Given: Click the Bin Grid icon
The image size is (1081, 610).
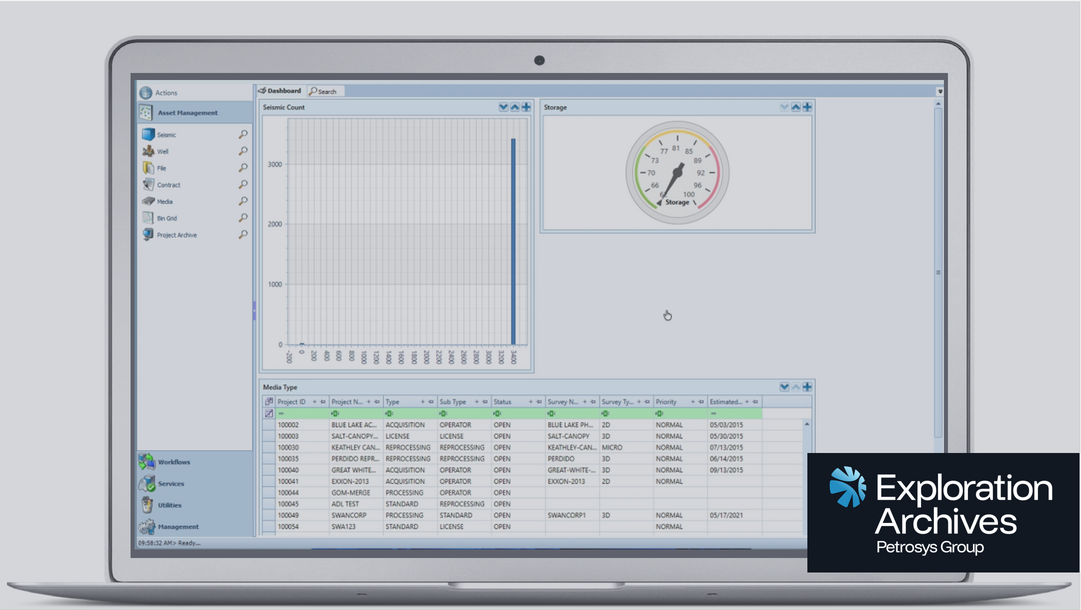Looking at the screenshot, I should tap(148, 218).
